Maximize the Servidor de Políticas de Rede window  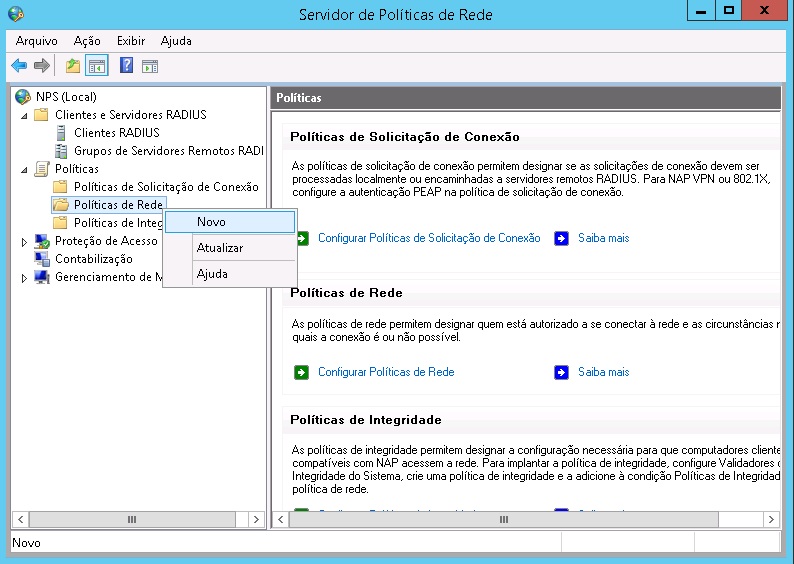[x=728, y=11]
